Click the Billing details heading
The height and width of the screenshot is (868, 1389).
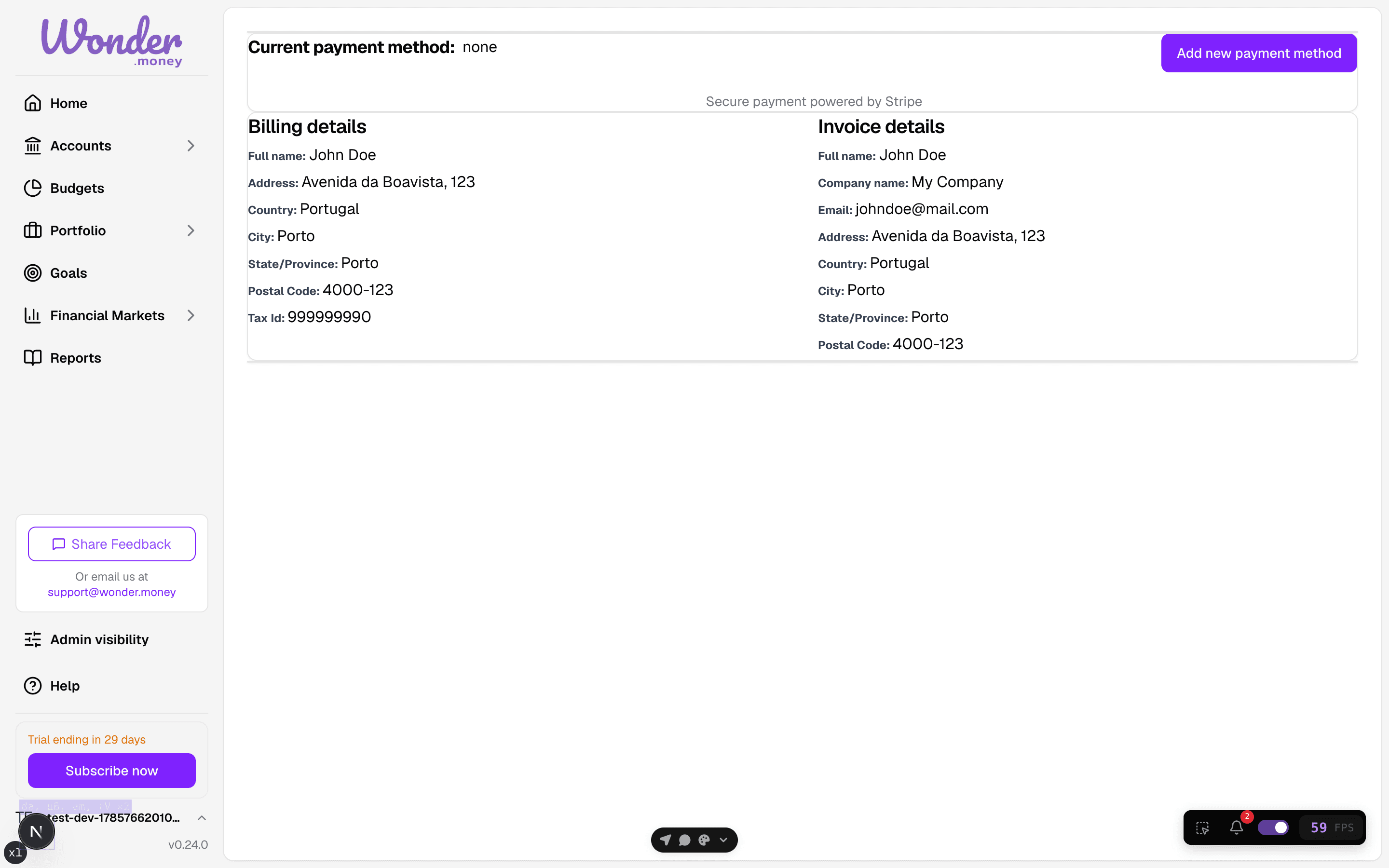click(x=307, y=126)
